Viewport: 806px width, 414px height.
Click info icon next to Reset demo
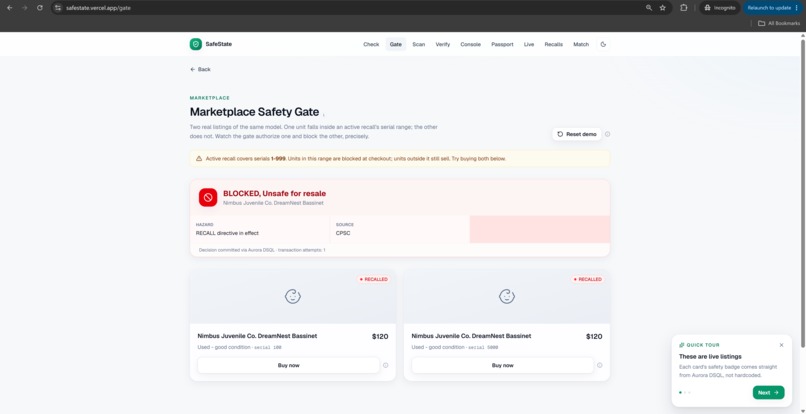(x=608, y=134)
